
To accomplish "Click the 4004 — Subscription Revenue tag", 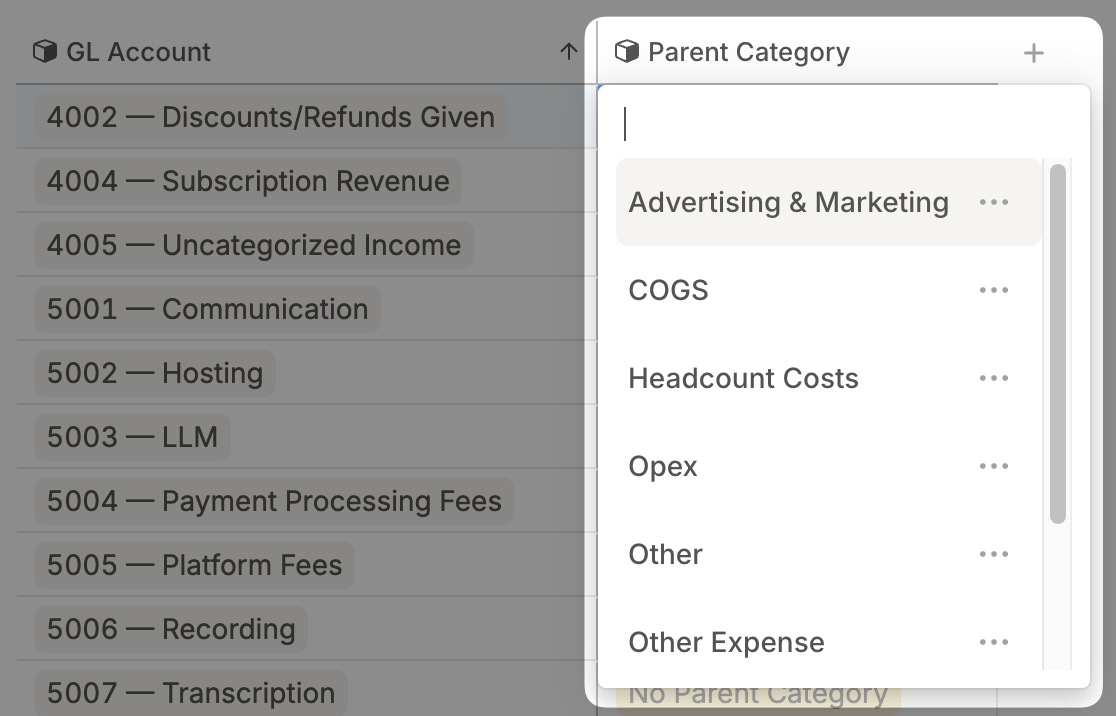I will pyautogui.click(x=248, y=181).
